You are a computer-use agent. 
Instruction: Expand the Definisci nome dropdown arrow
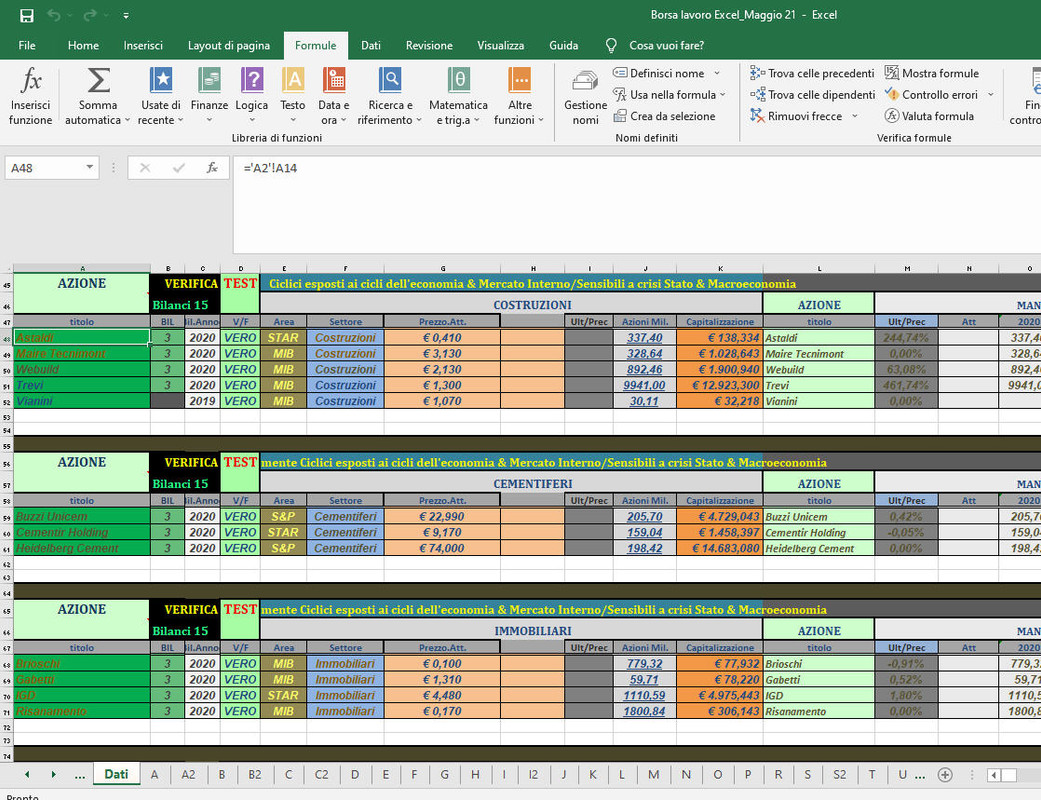click(717, 74)
